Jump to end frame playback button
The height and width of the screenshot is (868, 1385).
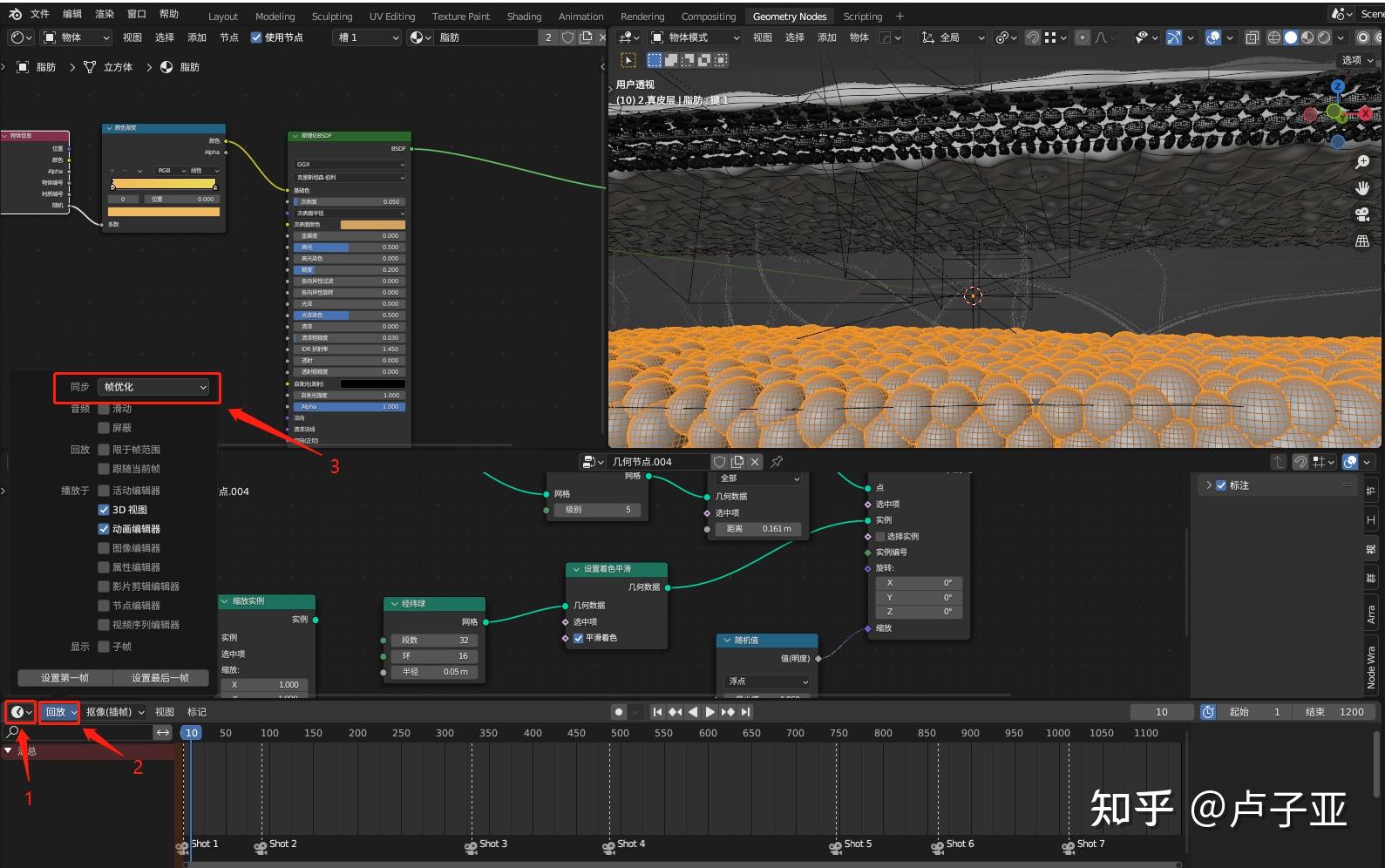pos(745,712)
